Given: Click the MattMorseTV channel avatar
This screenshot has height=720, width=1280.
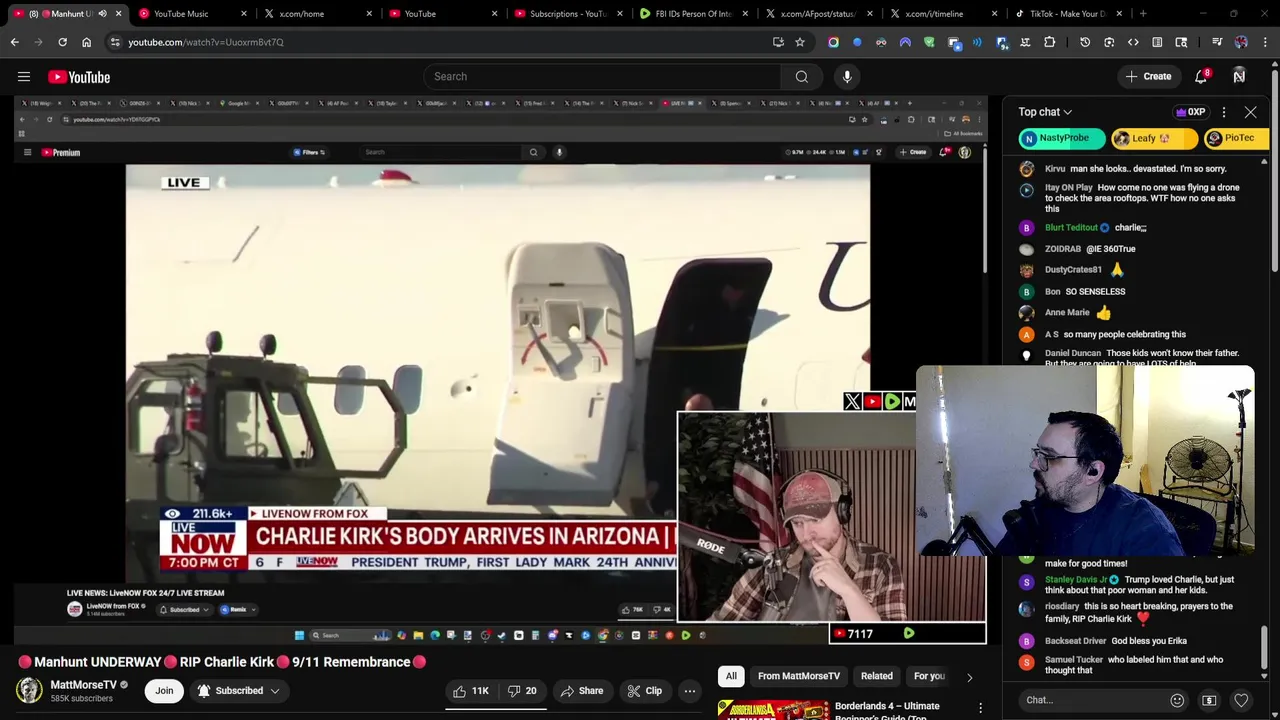Looking at the screenshot, I should pos(29,691).
